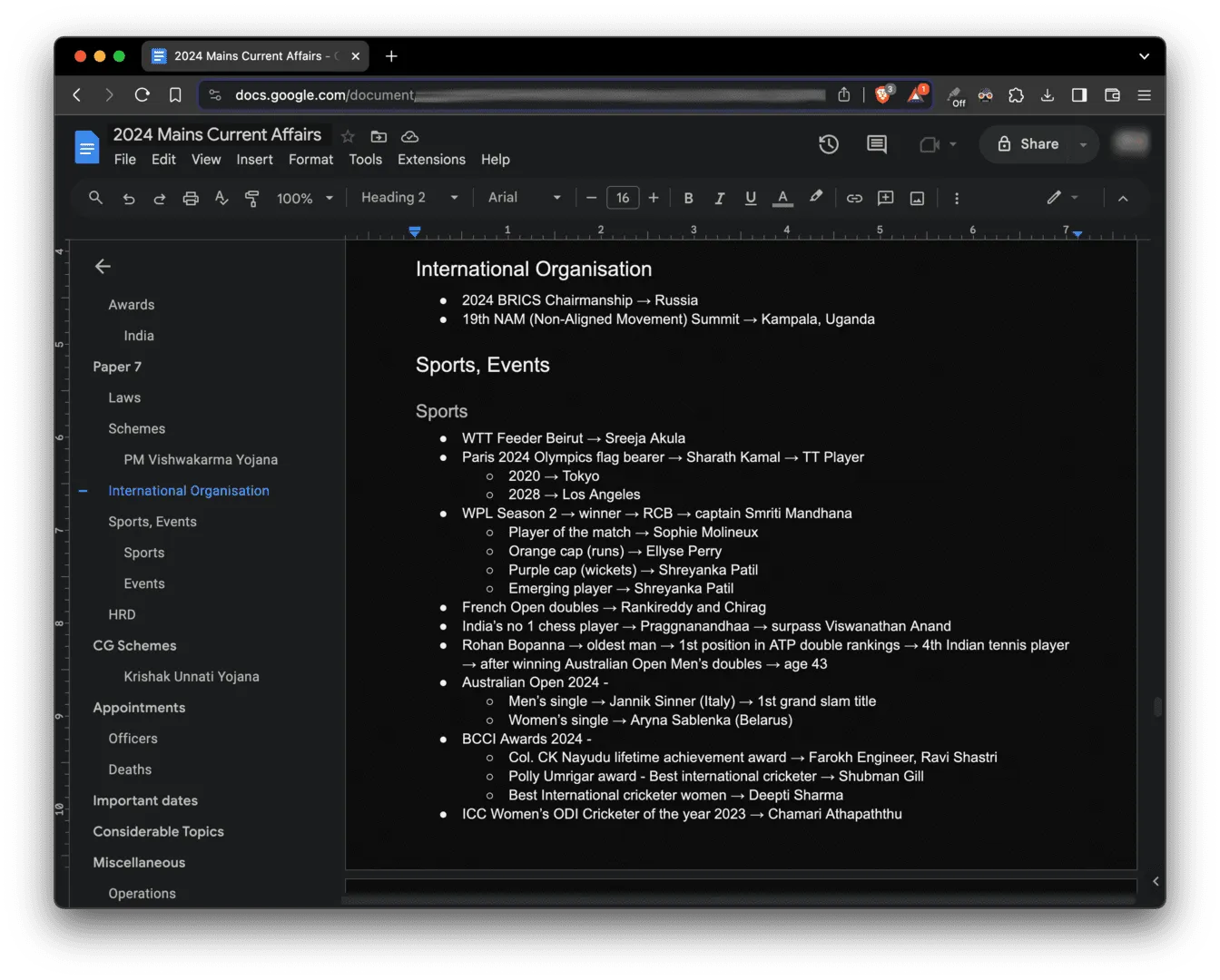Screen dimensions: 1220x980
Task: Insert an image
Action: tap(917, 198)
